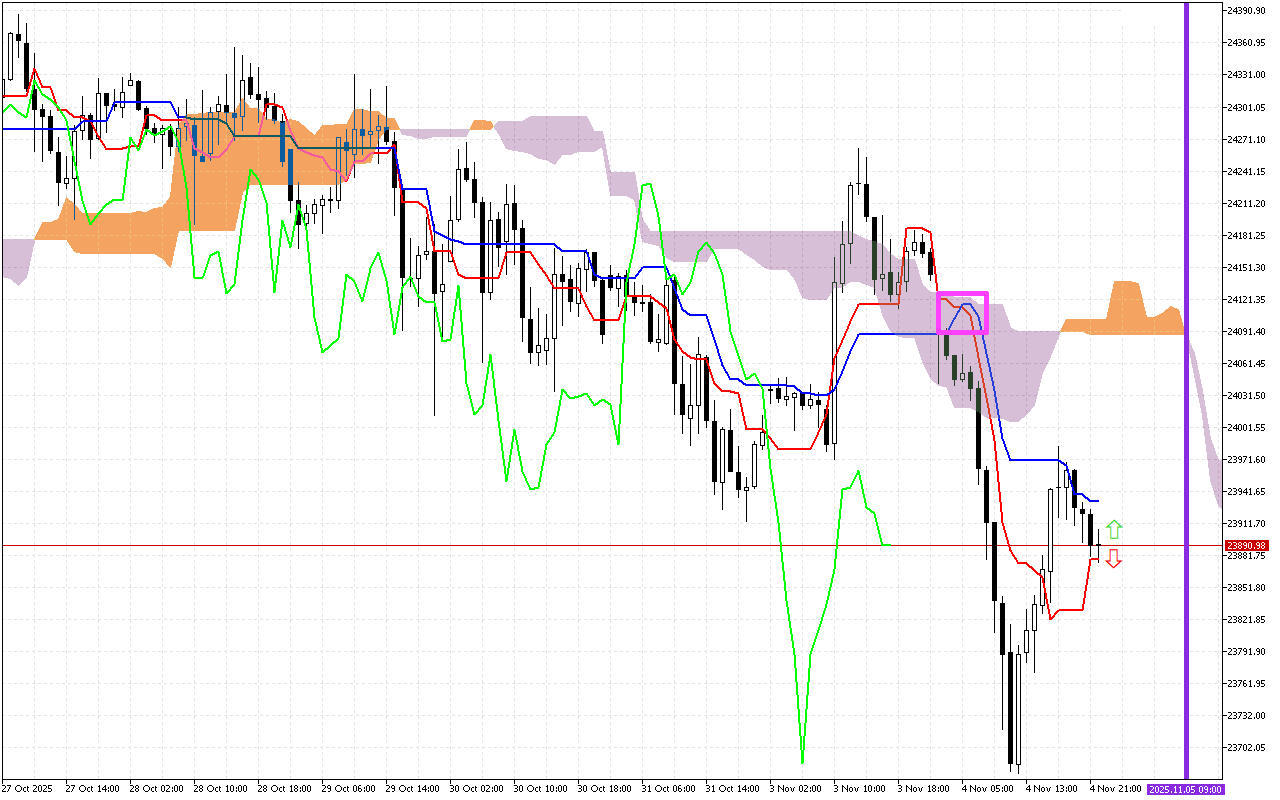
Task: Click the green up arrow marker
Action: [1114, 529]
